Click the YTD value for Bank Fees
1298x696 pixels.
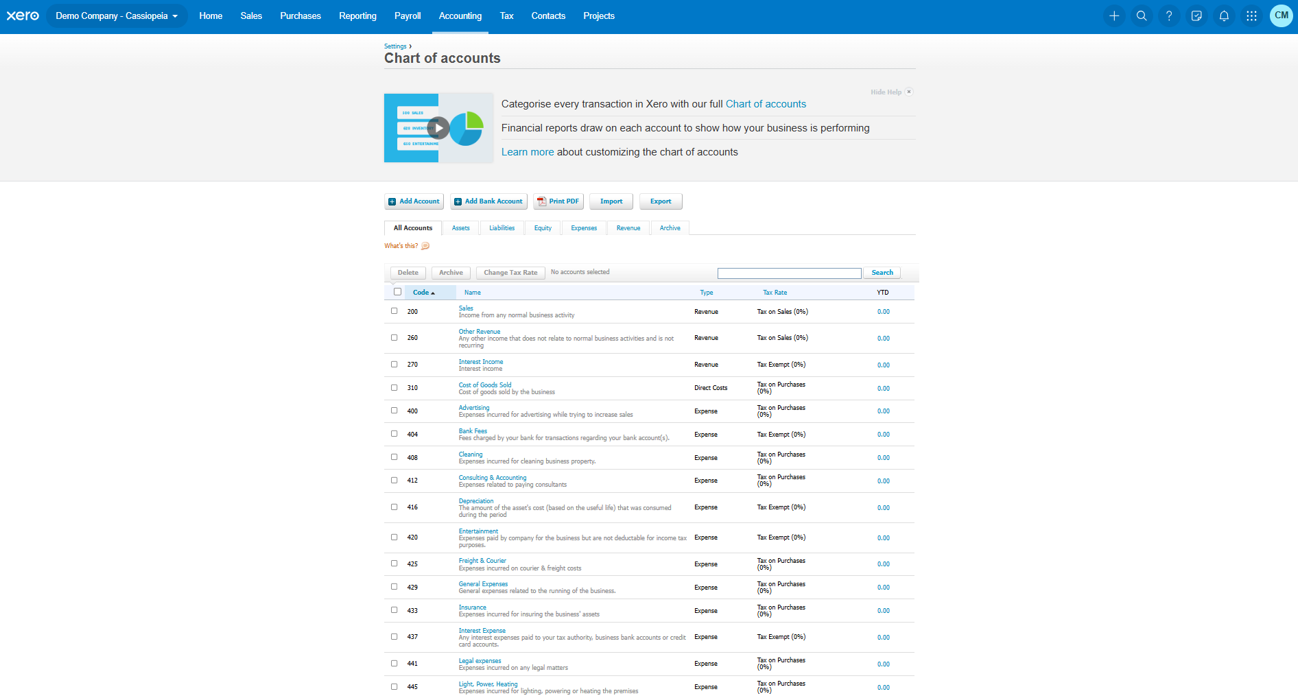click(883, 434)
